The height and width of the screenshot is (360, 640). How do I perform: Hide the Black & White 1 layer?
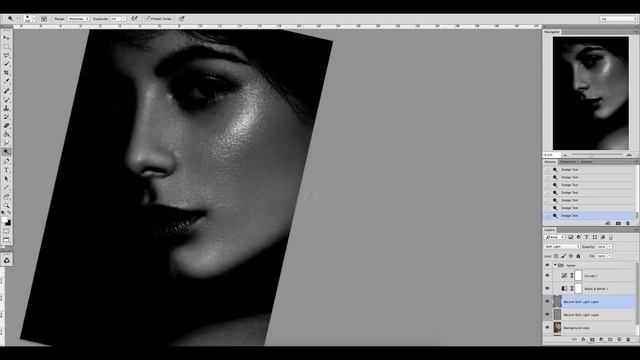pos(547,289)
